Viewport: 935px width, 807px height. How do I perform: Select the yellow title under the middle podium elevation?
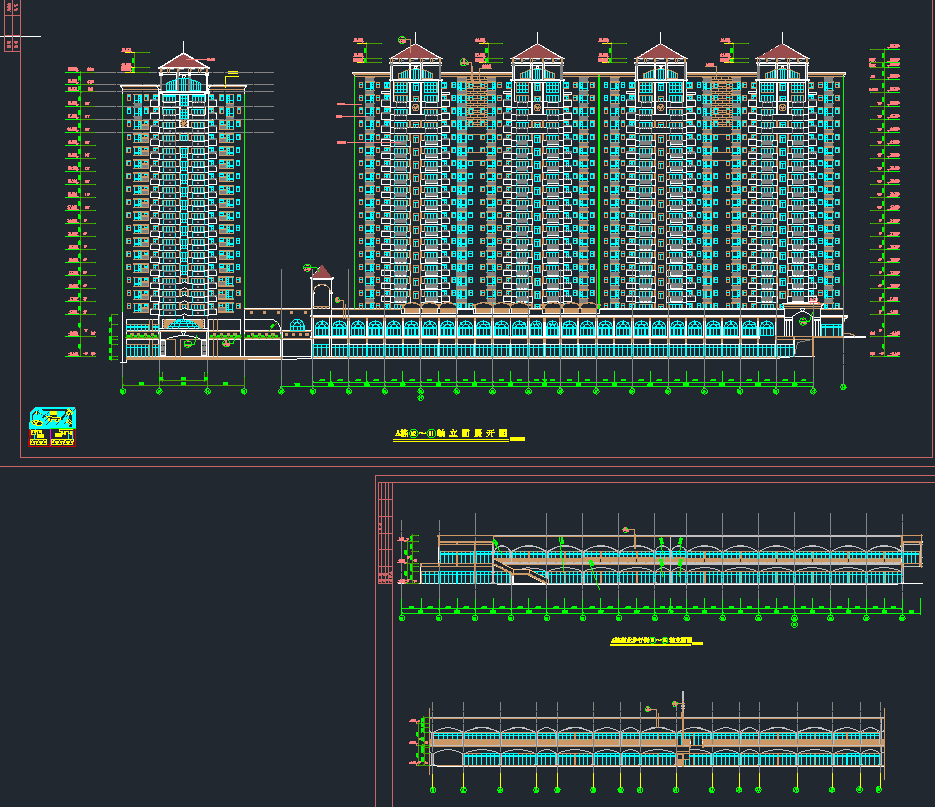tap(656, 641)
